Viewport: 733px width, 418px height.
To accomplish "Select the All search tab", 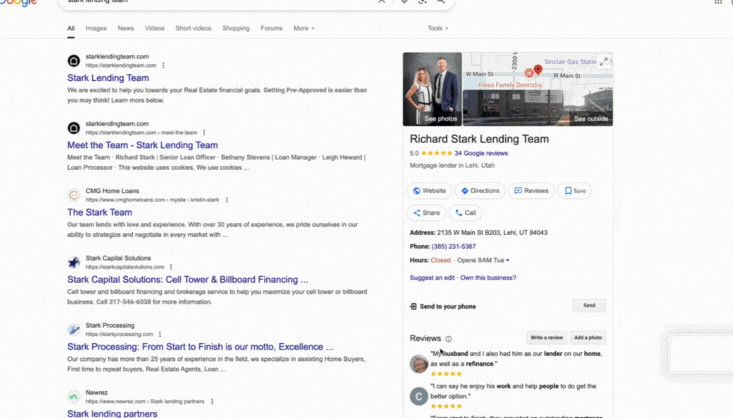I will click(x=71, y=29).
